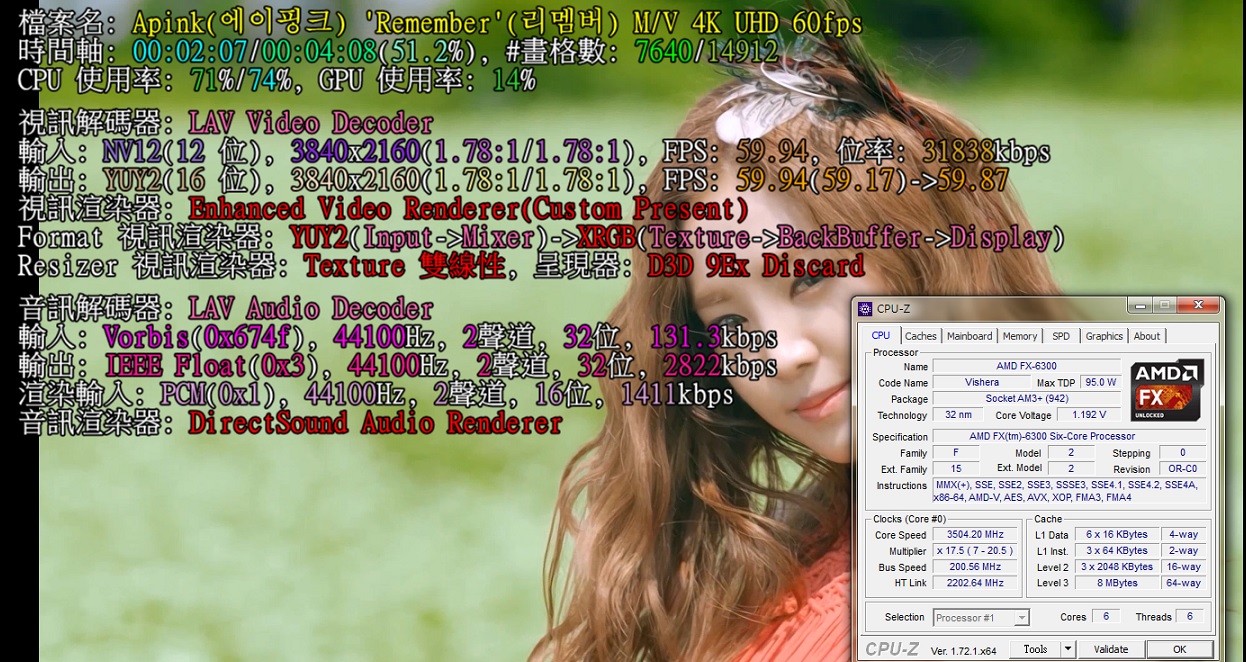Open the Caches tab
The height and width of the screenshot is (662, 1246).
pyautogui.click(x=920, y=336)
